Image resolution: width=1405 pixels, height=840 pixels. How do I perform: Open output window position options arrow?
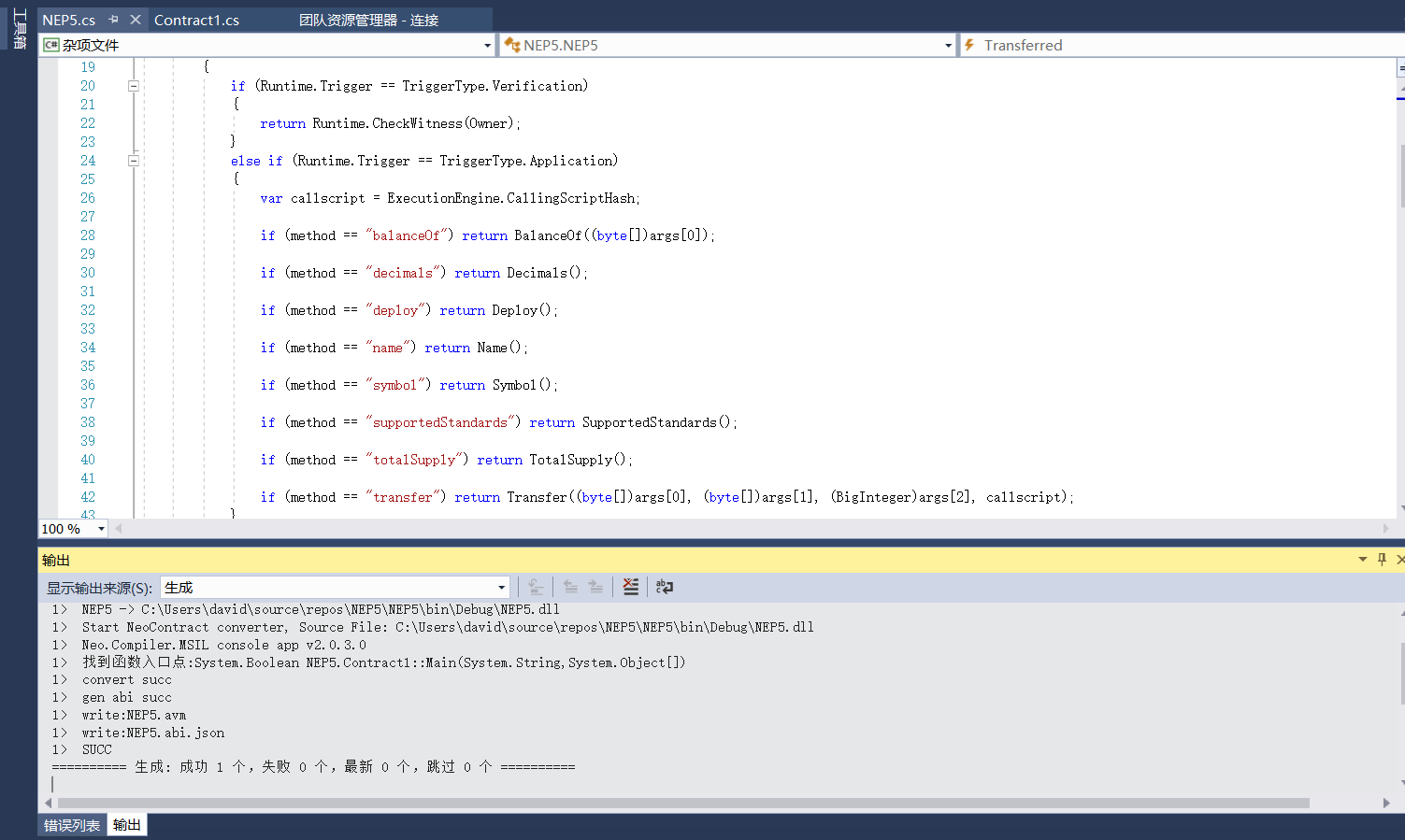(x=1363, y=560)
